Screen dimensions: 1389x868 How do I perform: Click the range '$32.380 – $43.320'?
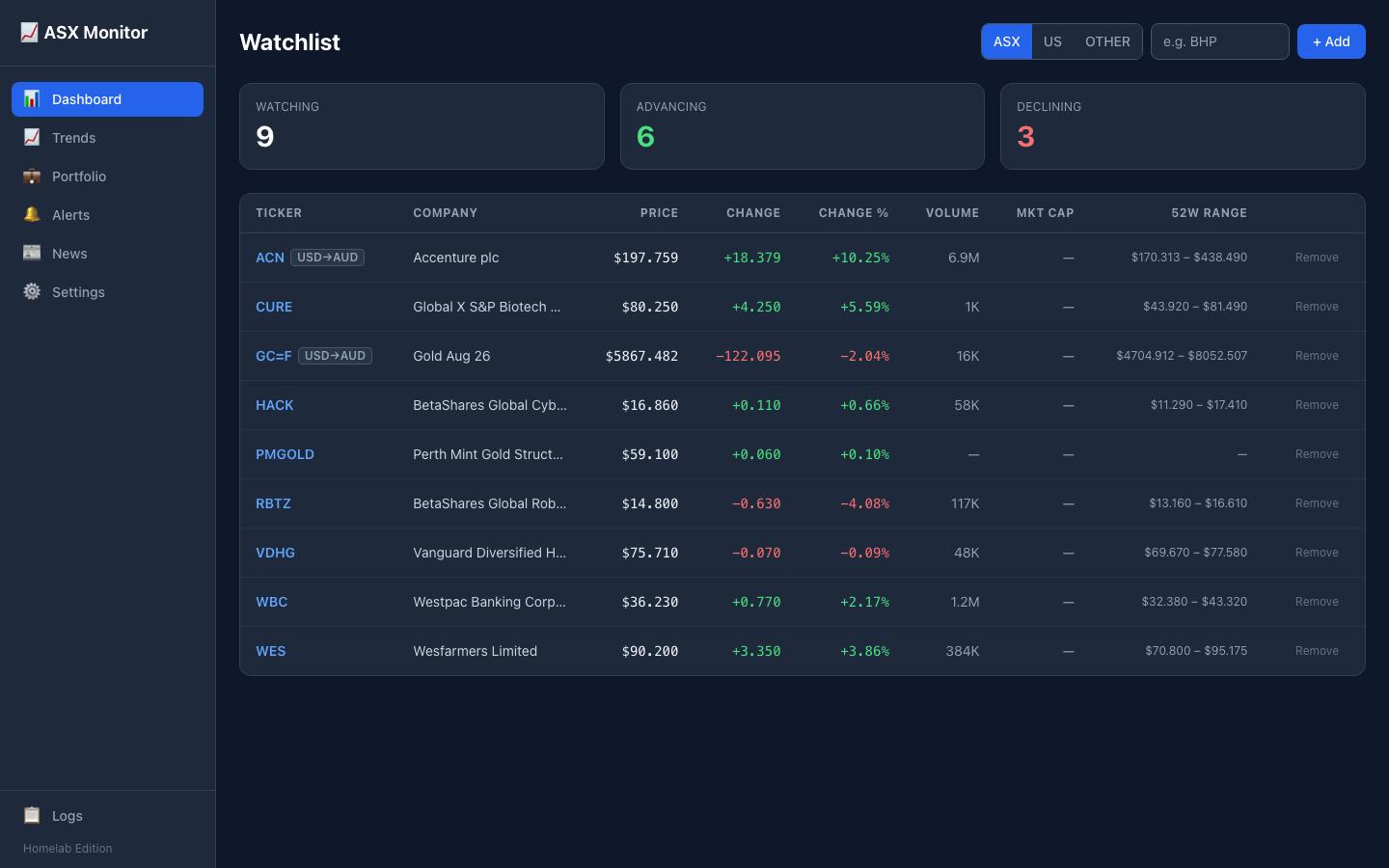(x=1194, y=602)
